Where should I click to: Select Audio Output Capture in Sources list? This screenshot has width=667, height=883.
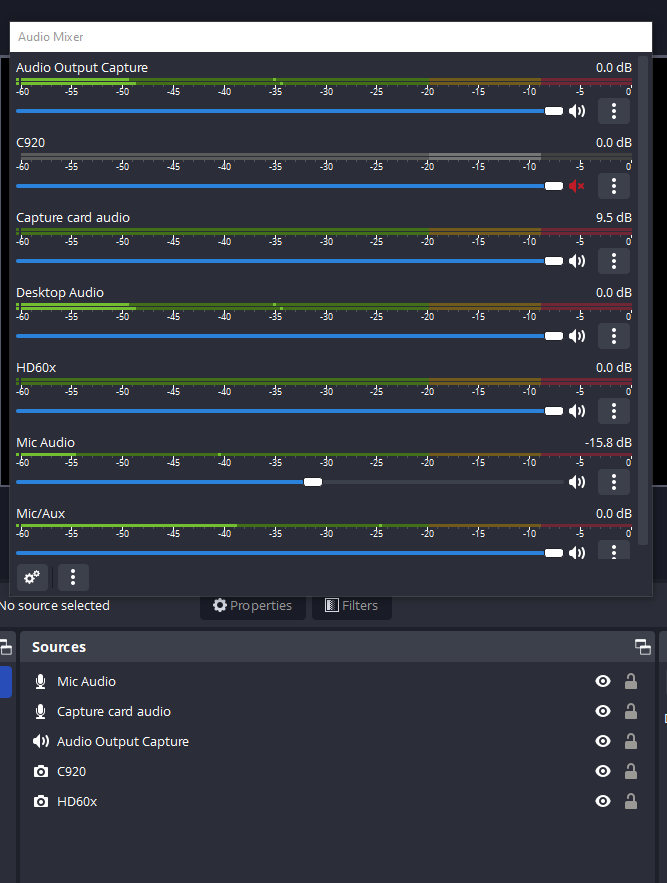pyautogui.click(x=337, y=741)
